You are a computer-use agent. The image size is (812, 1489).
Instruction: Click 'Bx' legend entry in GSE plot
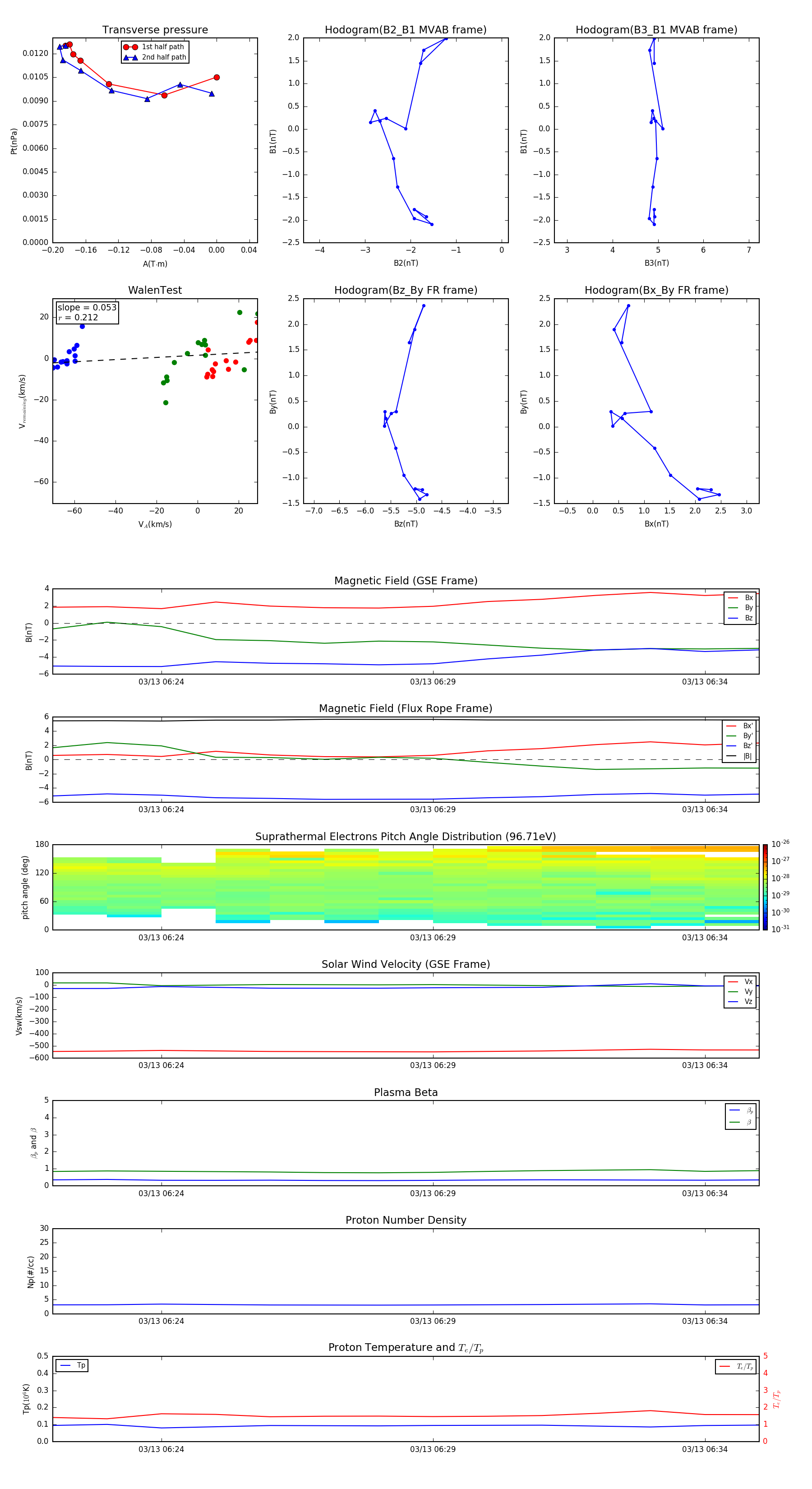(740, 598)
